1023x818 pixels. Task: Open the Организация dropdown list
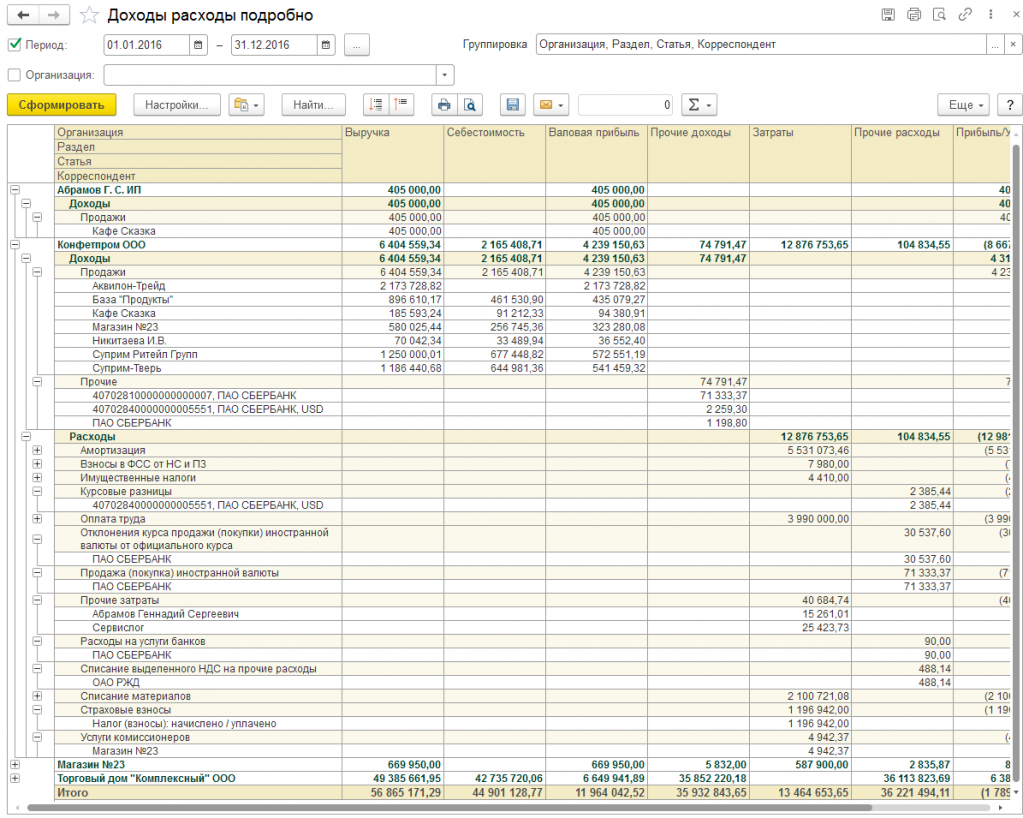(x=445, y=75)
